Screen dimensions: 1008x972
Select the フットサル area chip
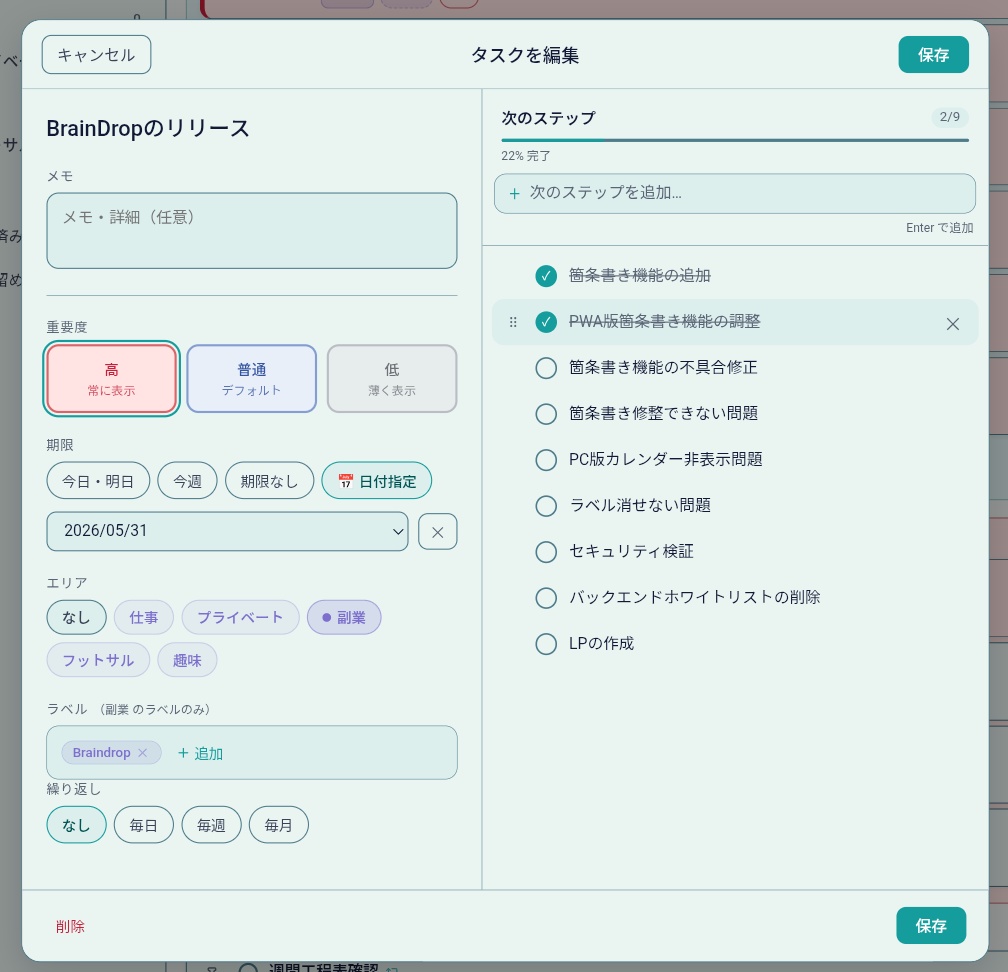98,660
